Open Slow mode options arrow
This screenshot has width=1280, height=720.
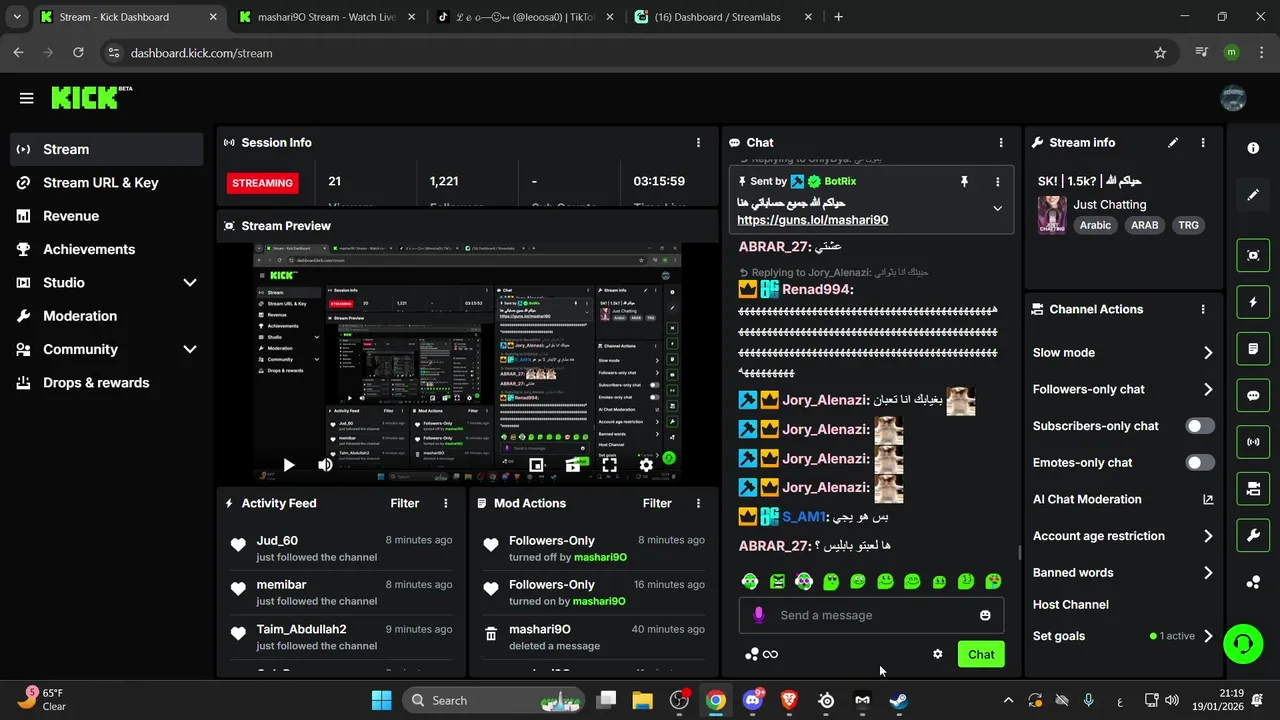(x=1208, y=353)
